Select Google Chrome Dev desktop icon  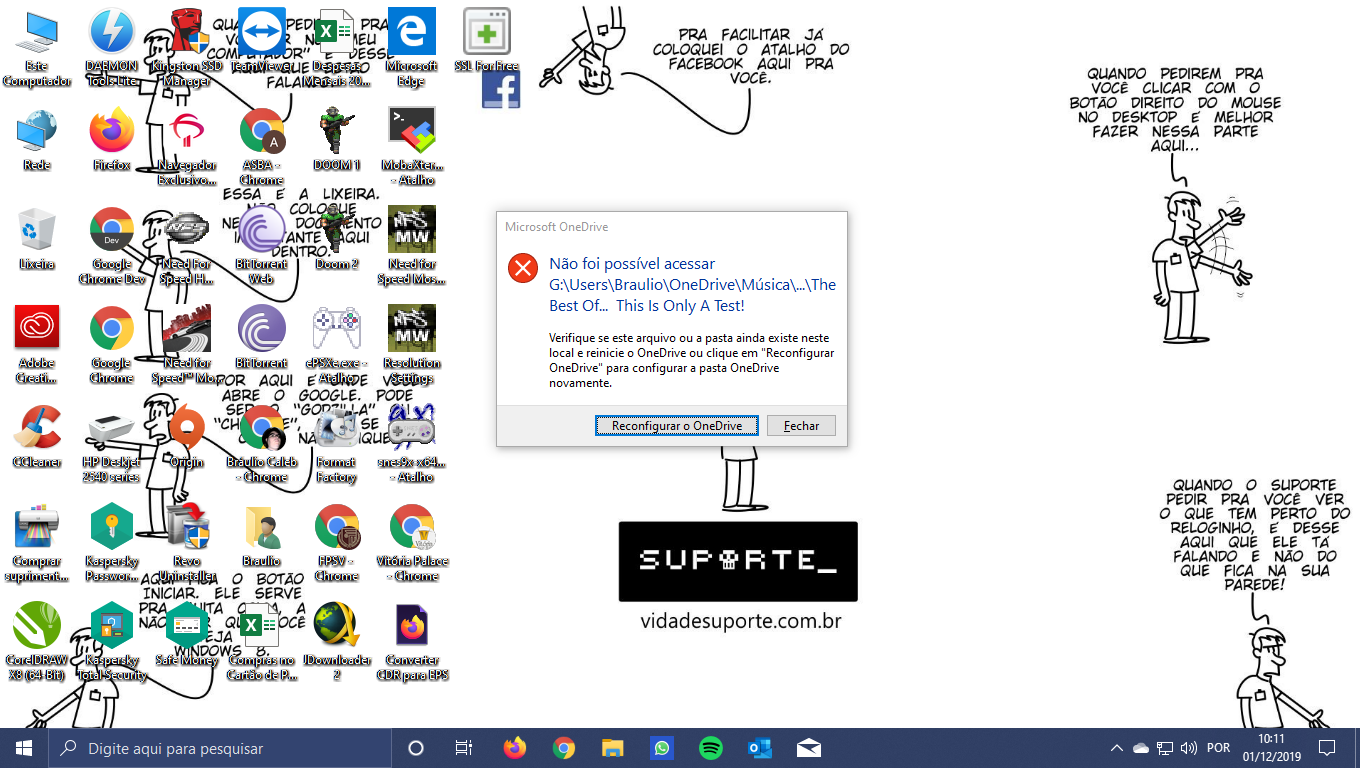point(112,248)
